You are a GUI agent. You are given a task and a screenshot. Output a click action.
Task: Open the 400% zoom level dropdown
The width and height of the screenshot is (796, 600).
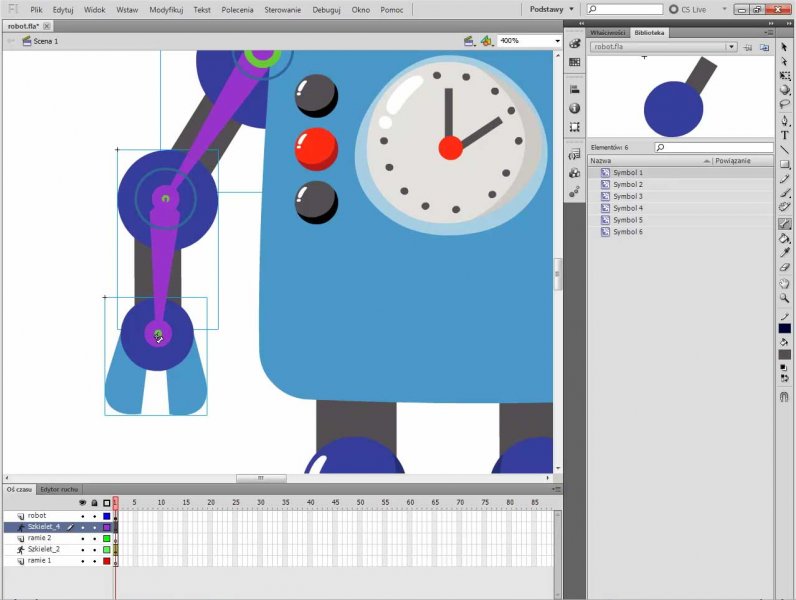[556, 41]
